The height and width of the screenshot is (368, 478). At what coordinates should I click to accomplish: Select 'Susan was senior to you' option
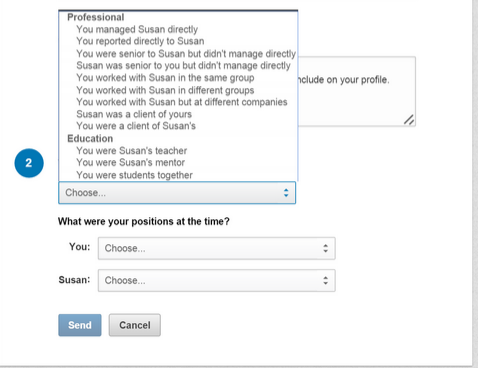[178, 66]
